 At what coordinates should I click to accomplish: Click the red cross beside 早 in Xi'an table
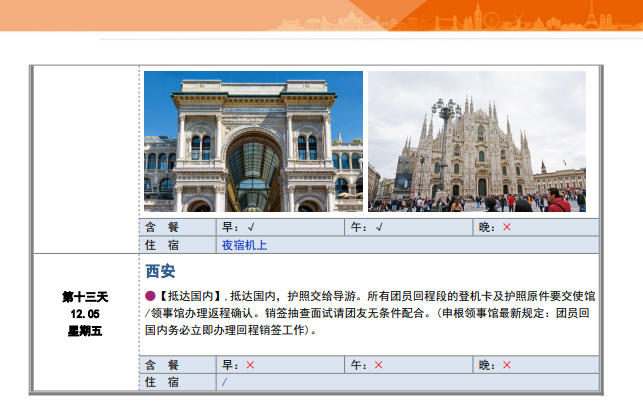(x=250, y=365)
